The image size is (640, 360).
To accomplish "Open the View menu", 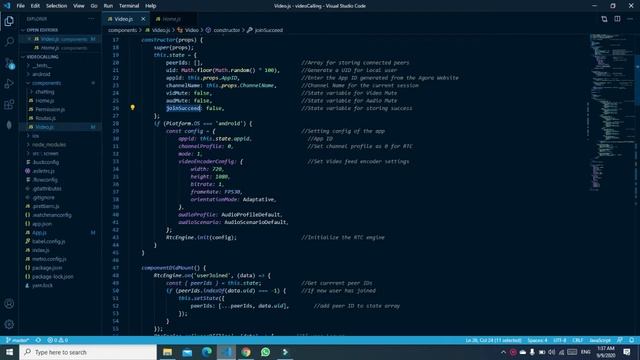I will coord(78,6).
